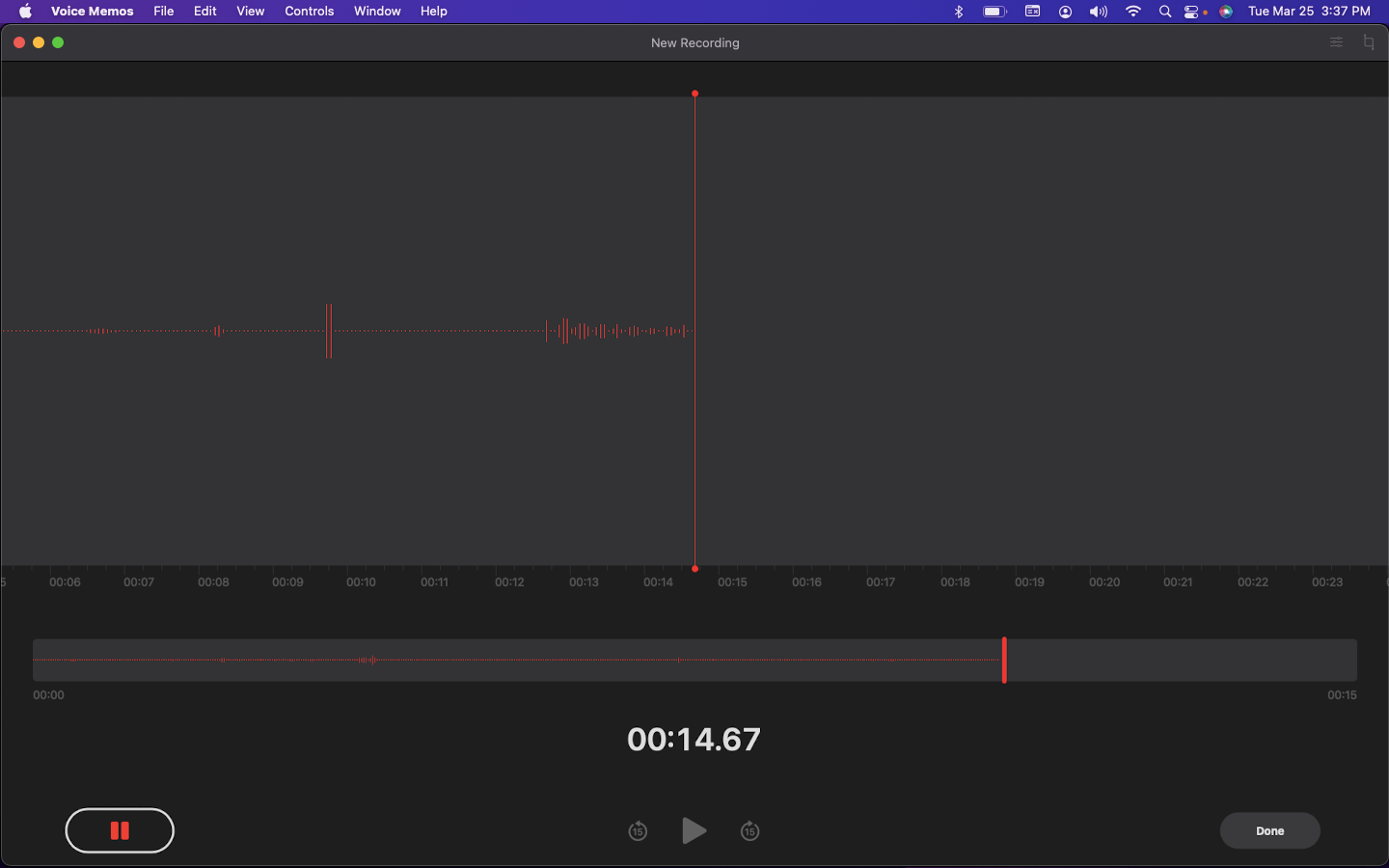
Task: Skip back 15 seconds
Action: click(x=638, y=830)
